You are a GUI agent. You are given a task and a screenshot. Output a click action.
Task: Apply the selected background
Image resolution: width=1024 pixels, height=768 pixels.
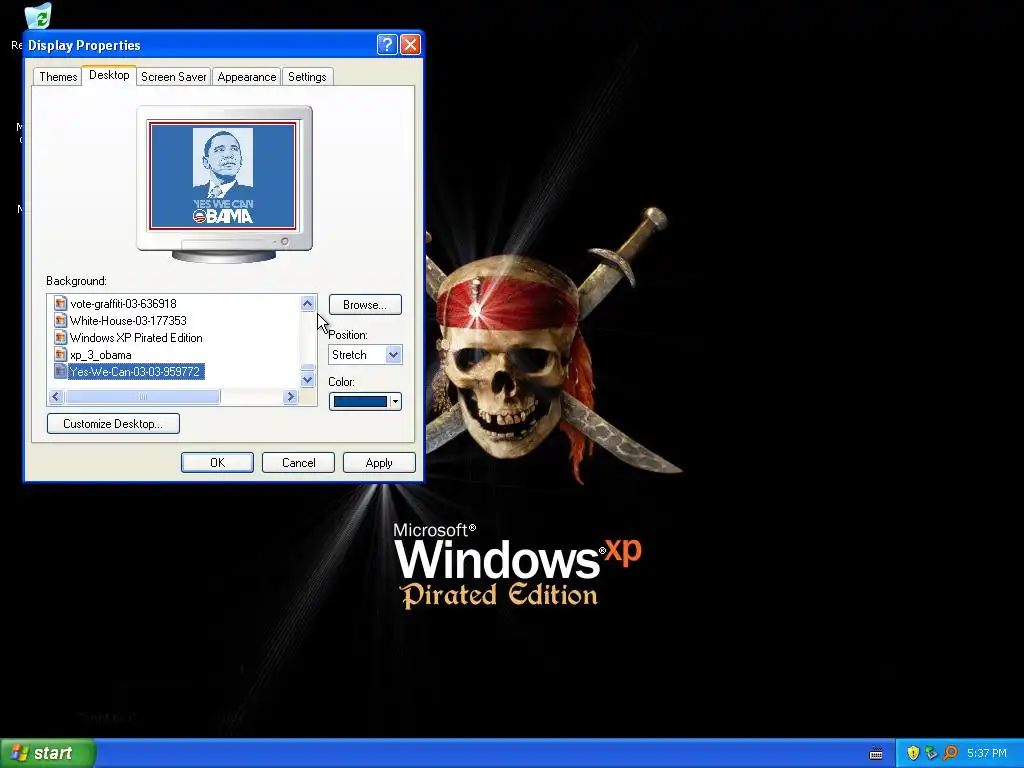pos(379,462)
